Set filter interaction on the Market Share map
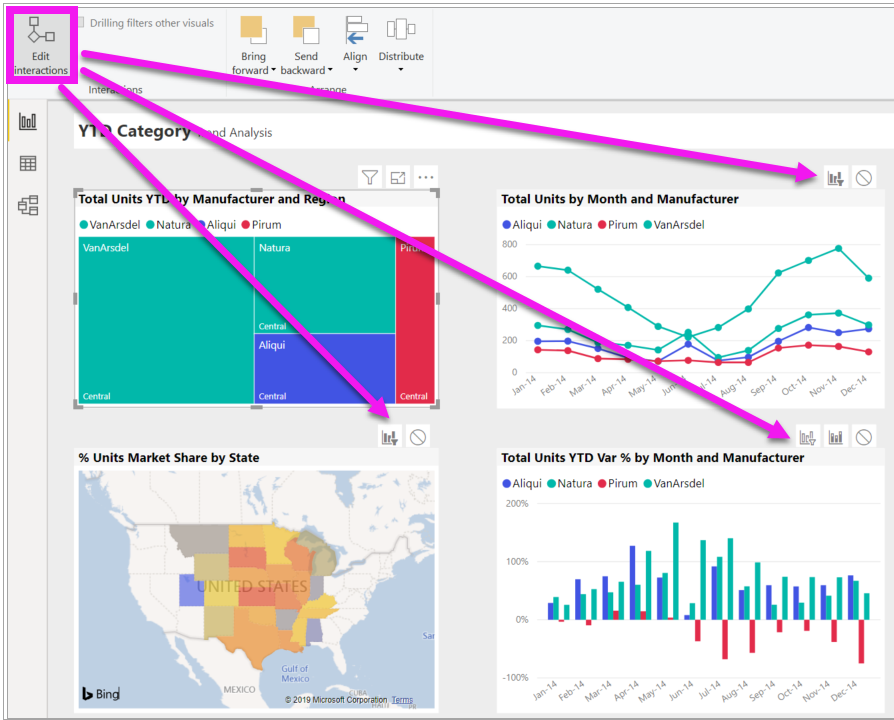Viewport: 894px width, 720px height. 390,437
